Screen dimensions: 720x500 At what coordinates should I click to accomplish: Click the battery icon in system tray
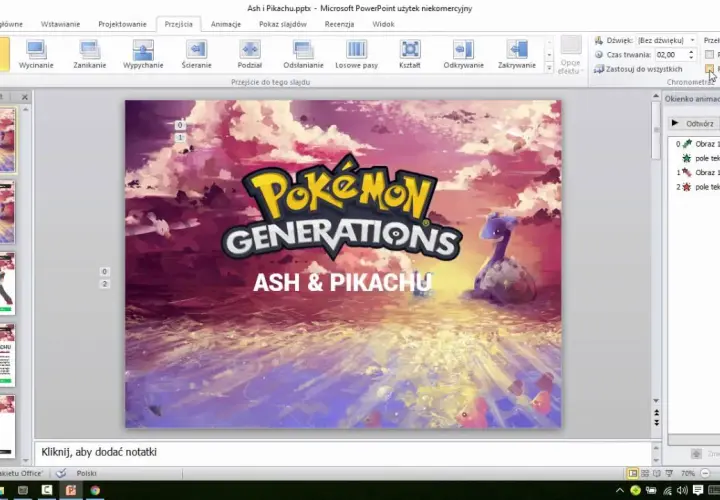651,490
